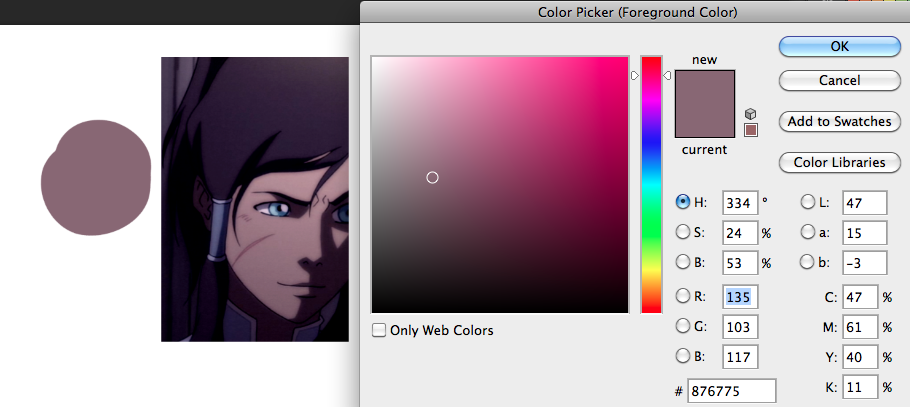Click the saturation field showing 24

(741, 233)
